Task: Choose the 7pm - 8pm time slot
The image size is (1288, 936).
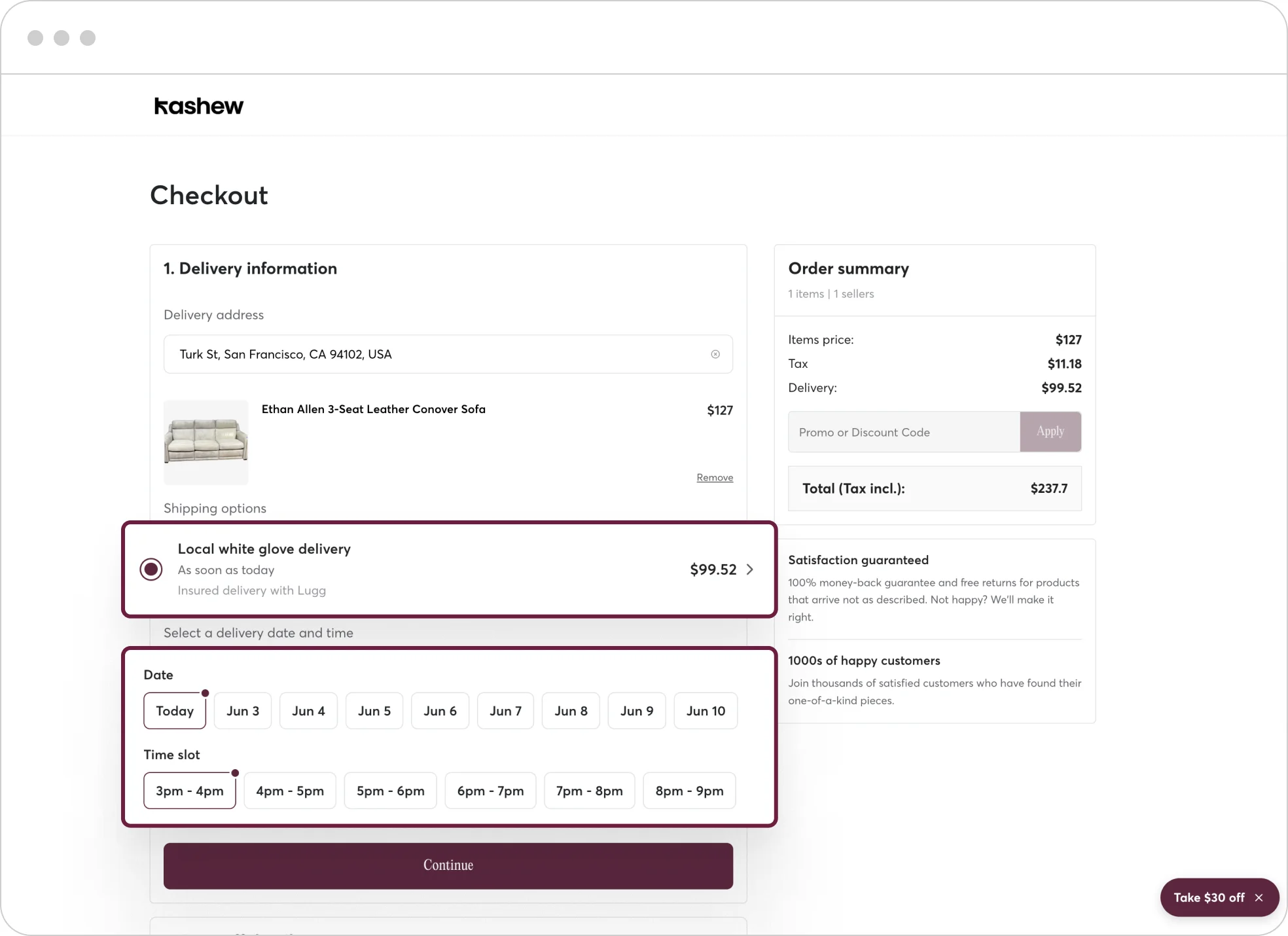Action: click(x=590, y=791)
